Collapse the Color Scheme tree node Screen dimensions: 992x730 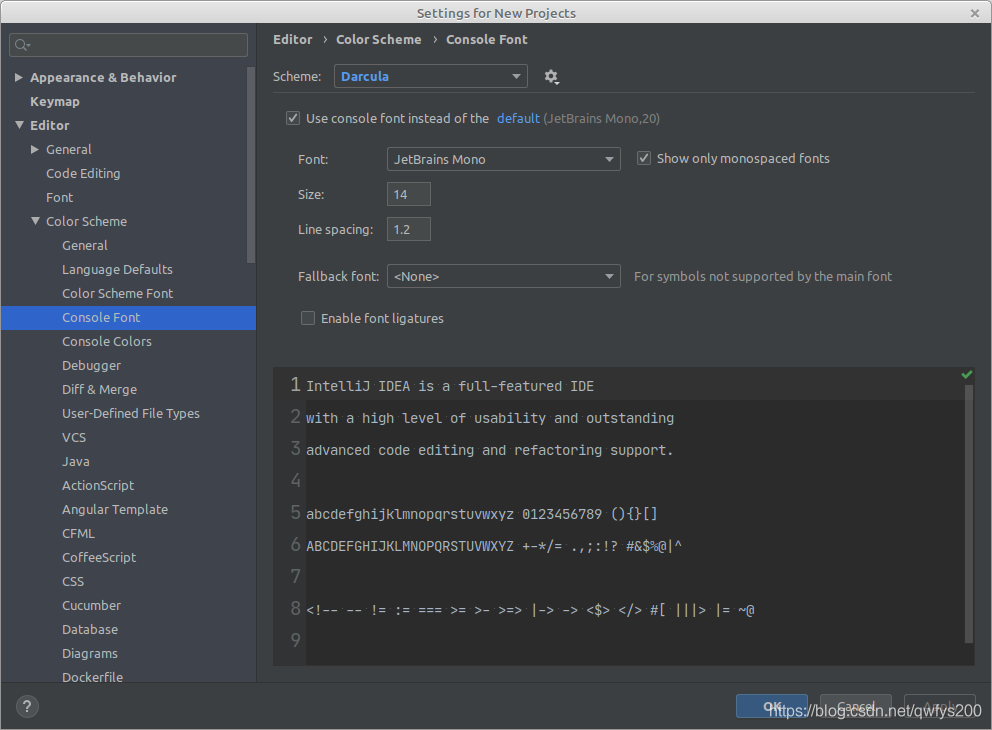tap(35, 221)
